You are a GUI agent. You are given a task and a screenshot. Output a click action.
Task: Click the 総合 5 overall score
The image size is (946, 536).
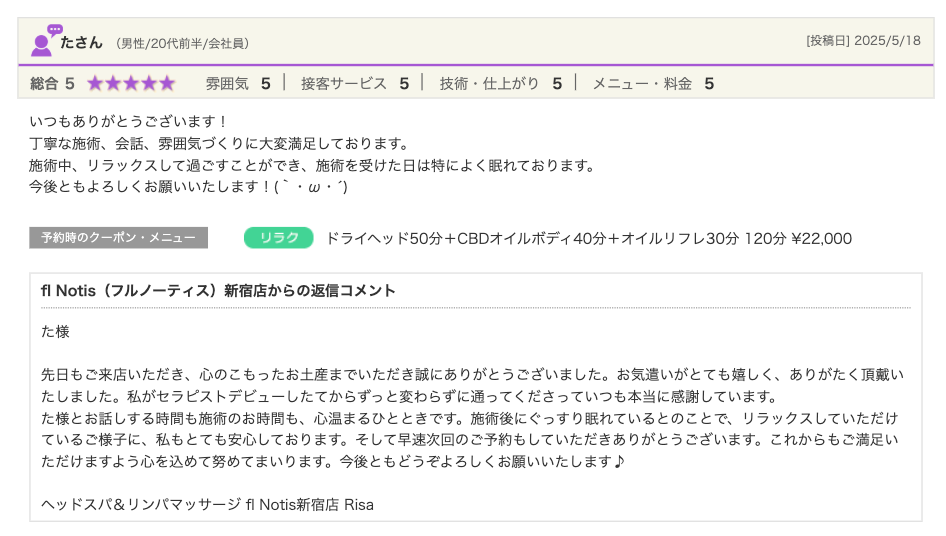pyautogui.click(x=52, y=83)
